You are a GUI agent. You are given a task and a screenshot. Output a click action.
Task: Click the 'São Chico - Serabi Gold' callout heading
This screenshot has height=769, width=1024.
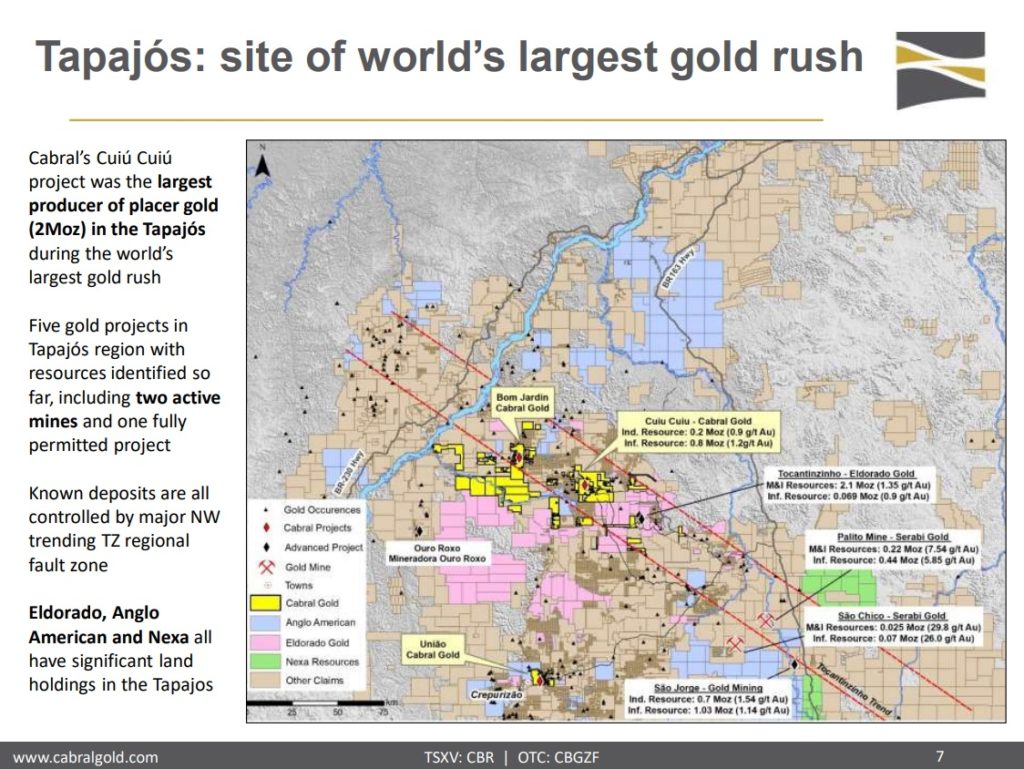coord(892,616)
